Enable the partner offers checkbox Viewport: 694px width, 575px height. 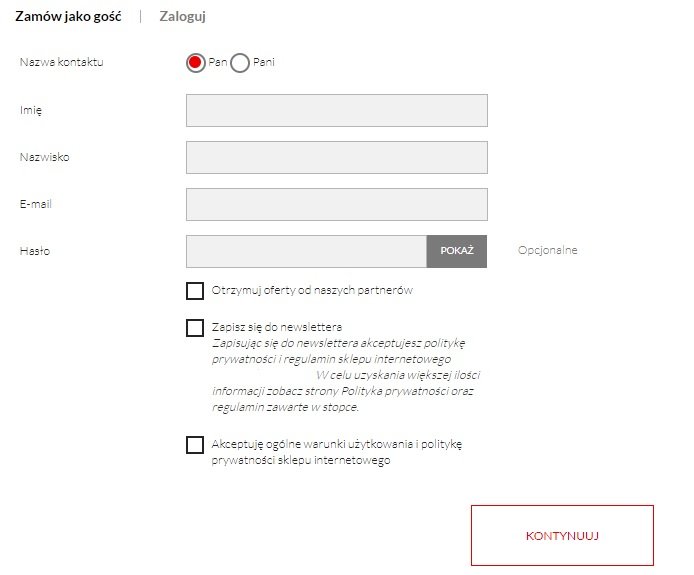195,291
